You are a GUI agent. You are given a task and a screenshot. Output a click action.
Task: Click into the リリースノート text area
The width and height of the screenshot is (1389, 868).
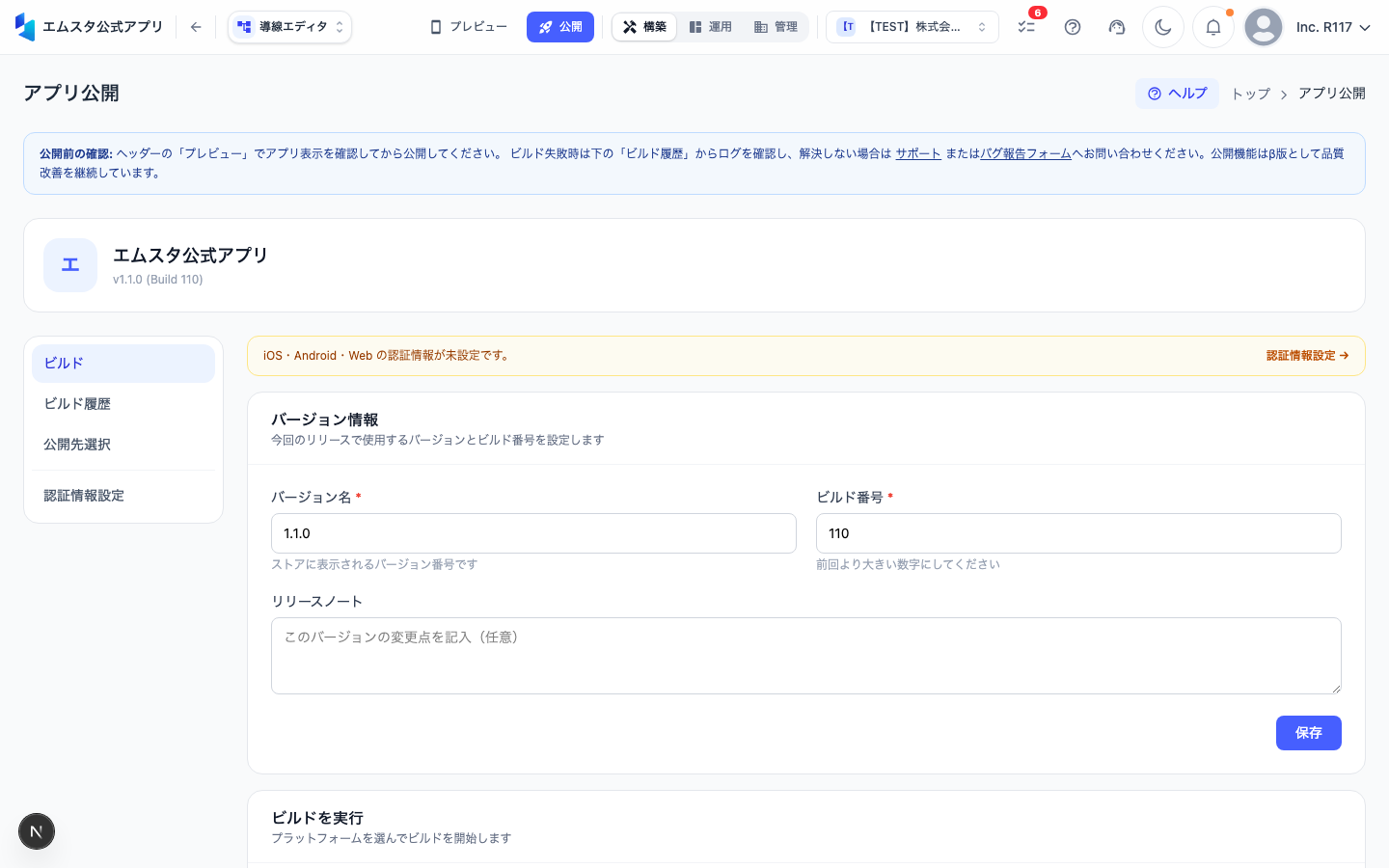click(x=806, y=656)
